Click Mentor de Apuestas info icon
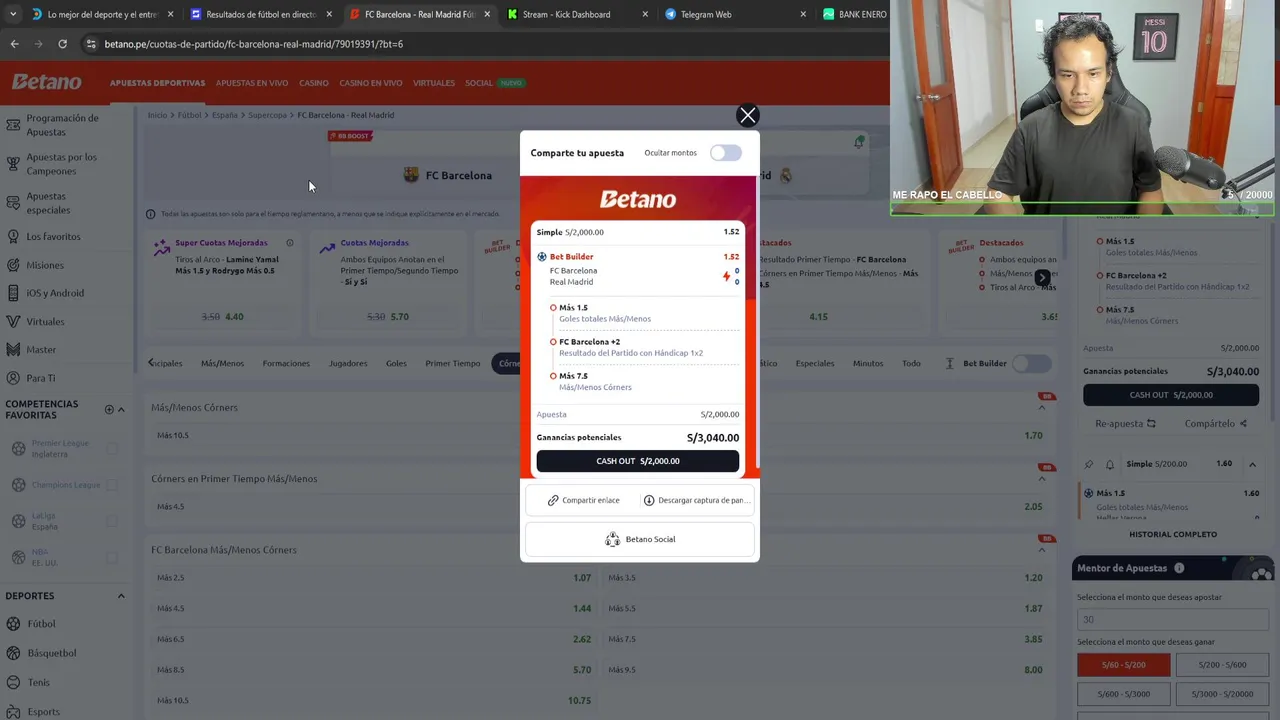 1179,568
